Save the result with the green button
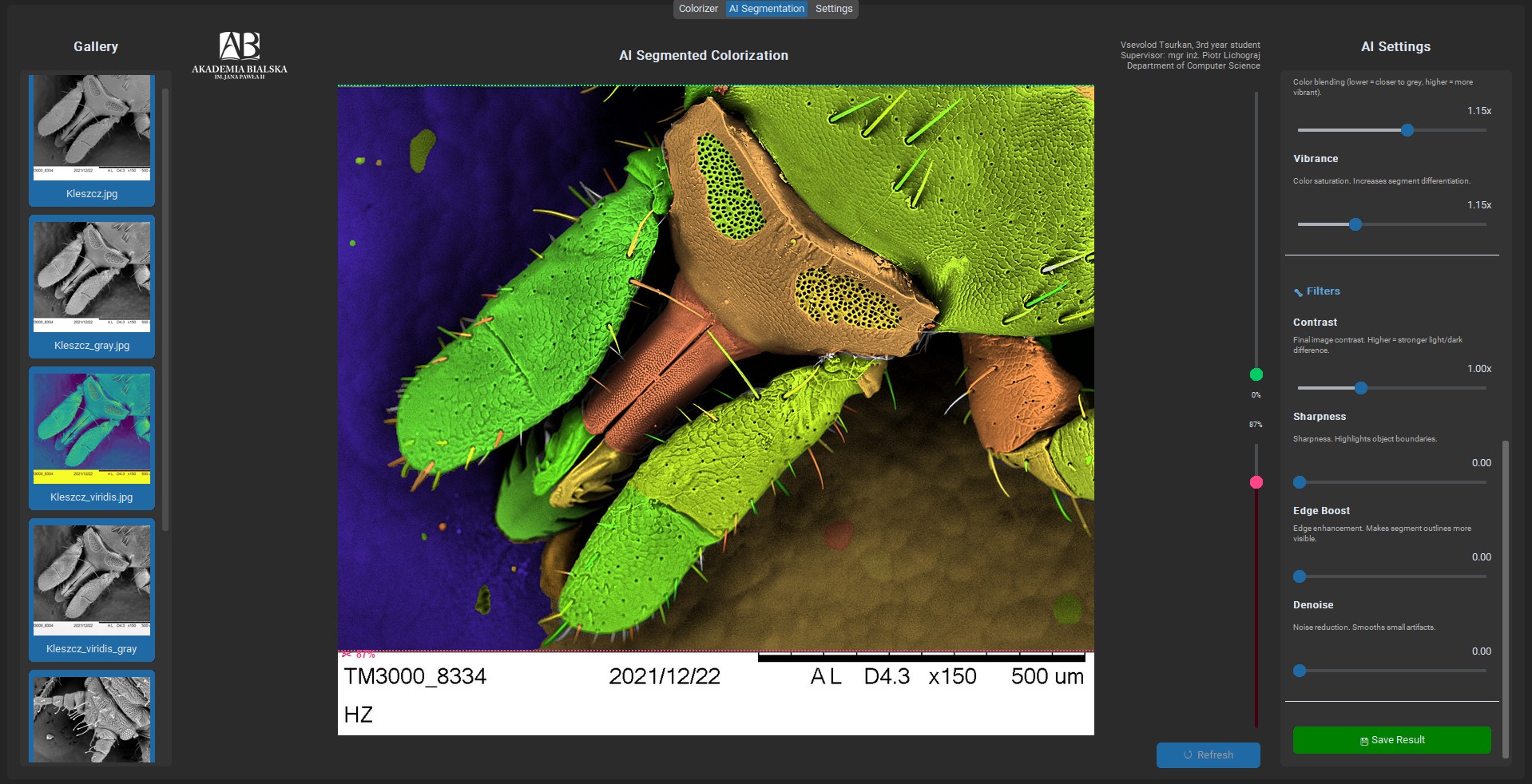1532x784 pixels. pos(1391,740)
